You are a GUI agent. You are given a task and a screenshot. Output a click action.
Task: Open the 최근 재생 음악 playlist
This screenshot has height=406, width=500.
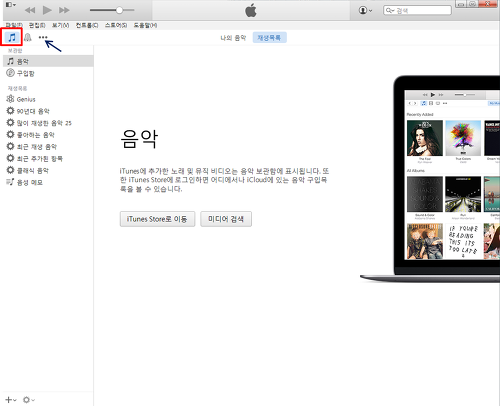pos(48,147)
